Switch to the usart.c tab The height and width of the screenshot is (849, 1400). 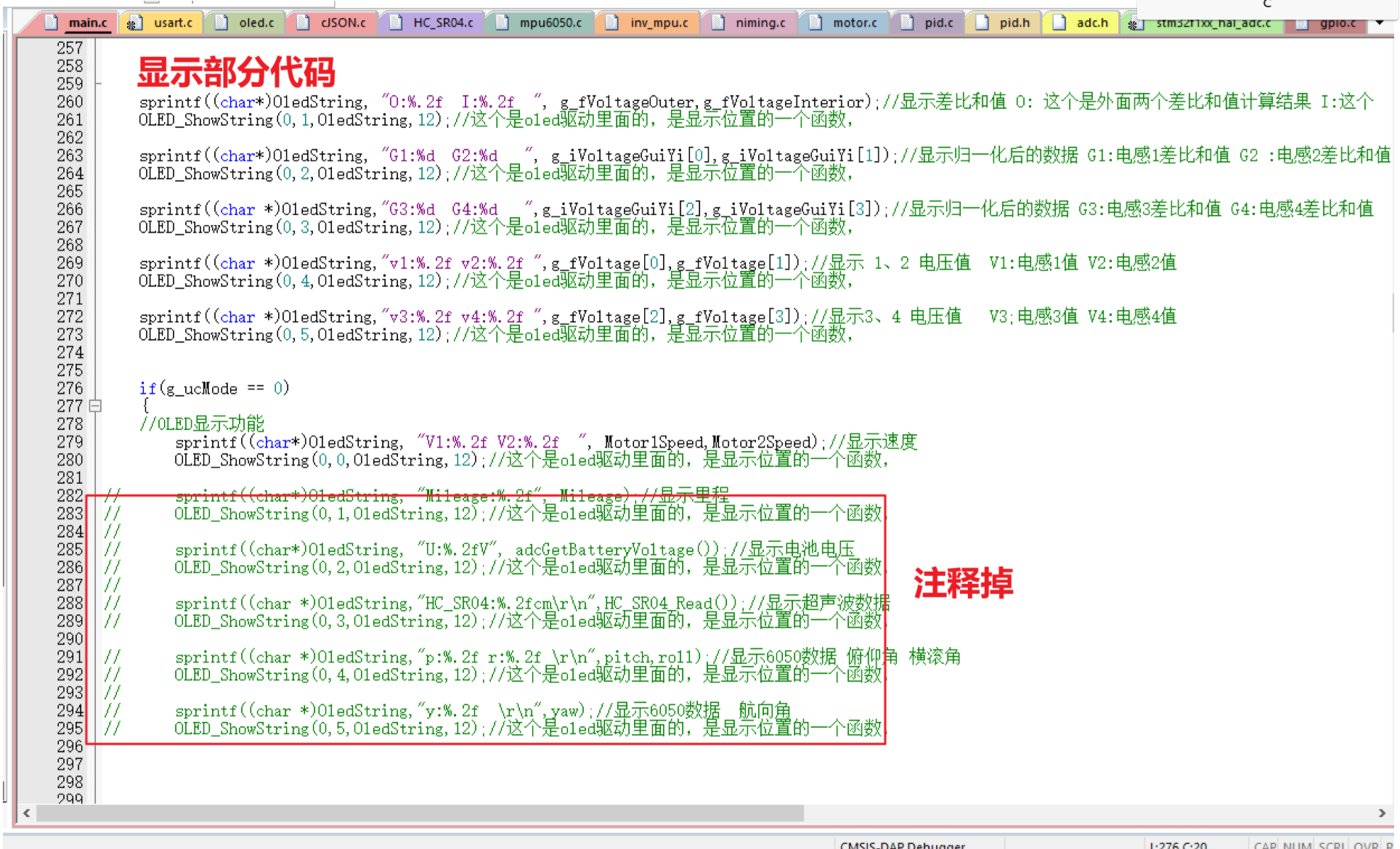click(172, 23)
